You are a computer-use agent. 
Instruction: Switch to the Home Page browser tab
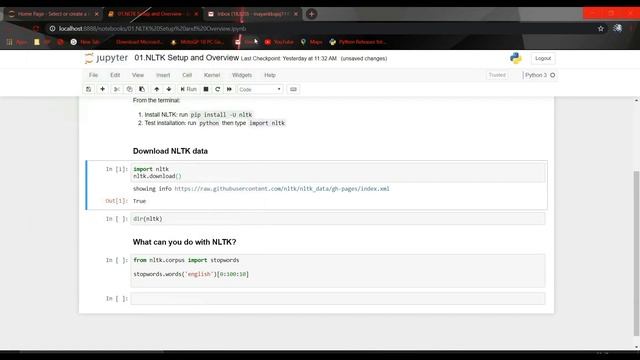pyautogui.click(x=52, y=14)
